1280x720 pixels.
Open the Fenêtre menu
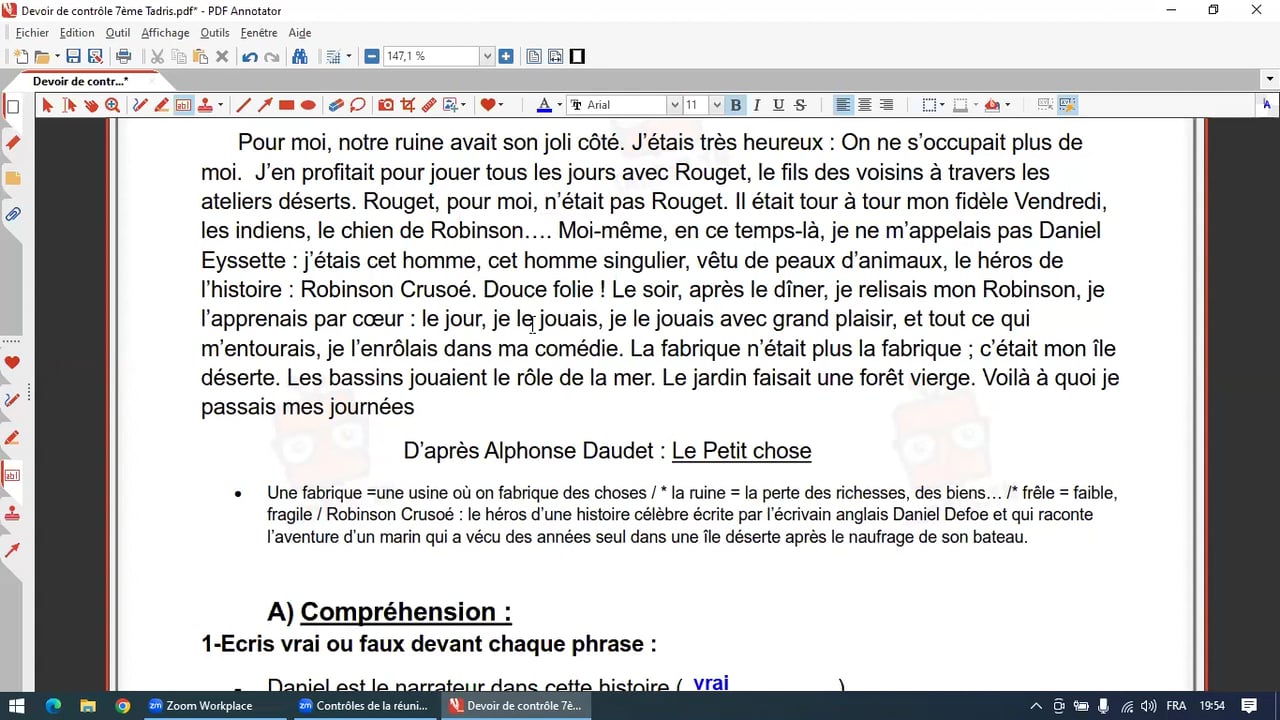click(x=259, y=33)
